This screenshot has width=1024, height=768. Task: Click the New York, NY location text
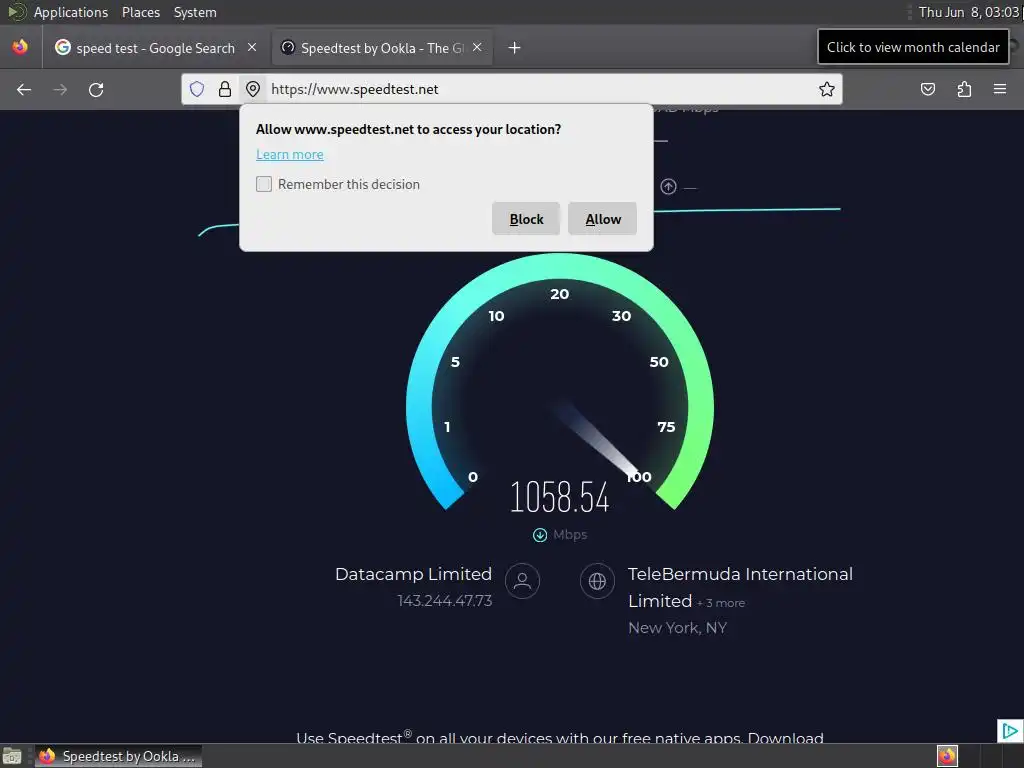[677, 628]
